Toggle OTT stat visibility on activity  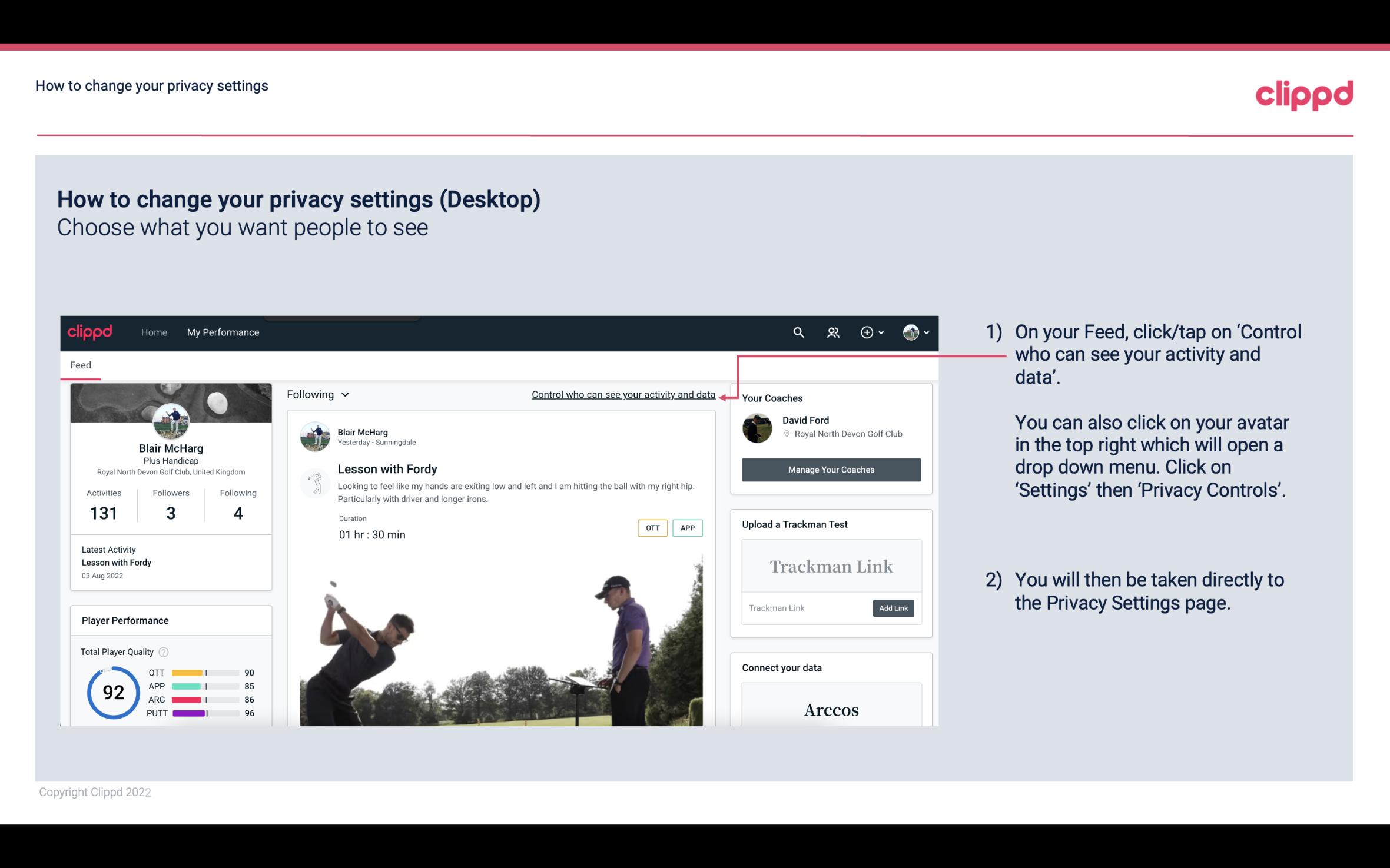tap(652, 526)
